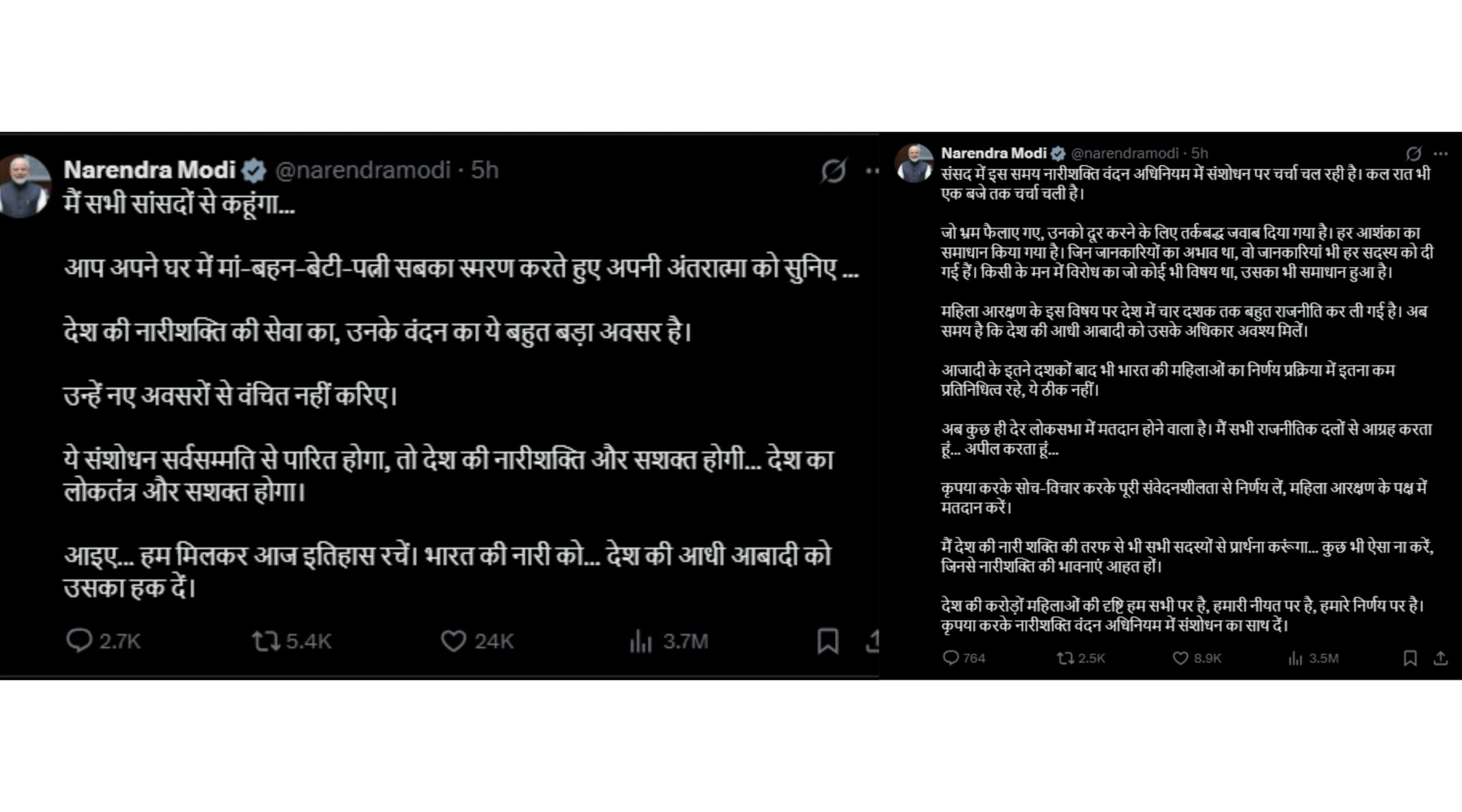Open more options menu on left tweet

(872, 170)
